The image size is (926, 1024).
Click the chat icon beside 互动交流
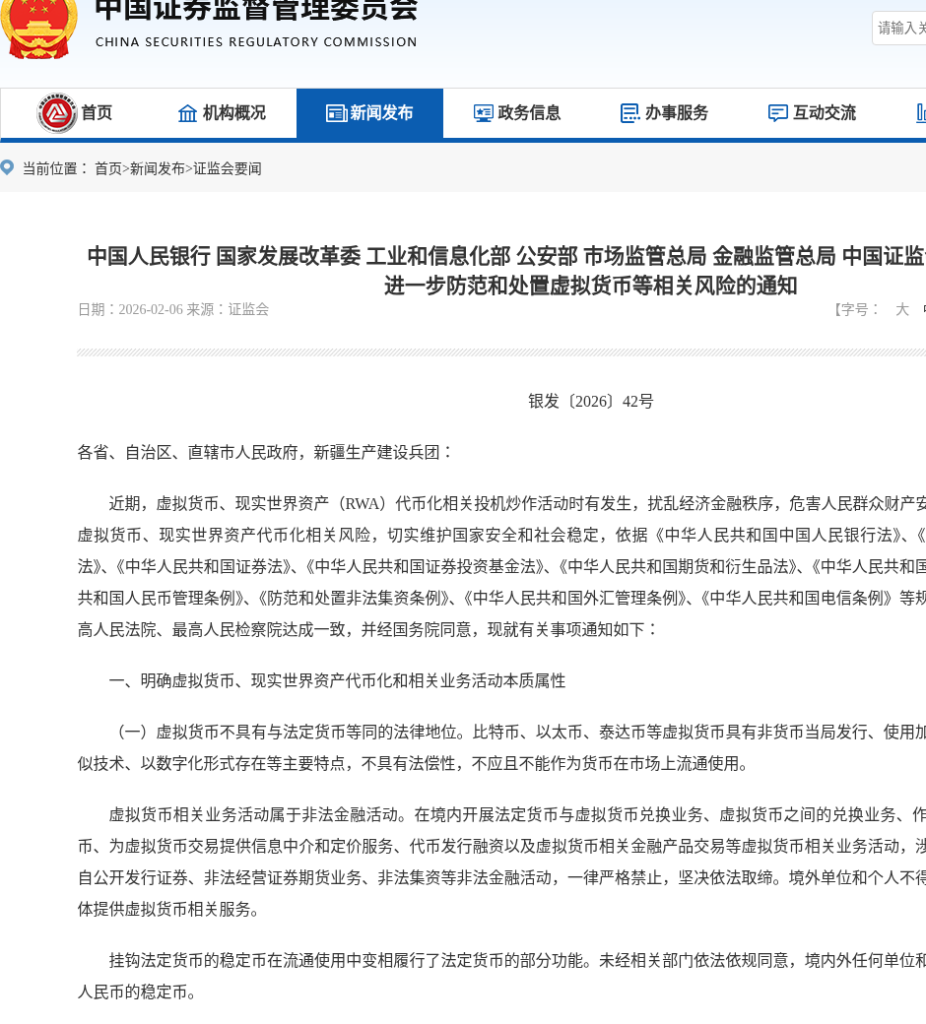pos(778,113)
